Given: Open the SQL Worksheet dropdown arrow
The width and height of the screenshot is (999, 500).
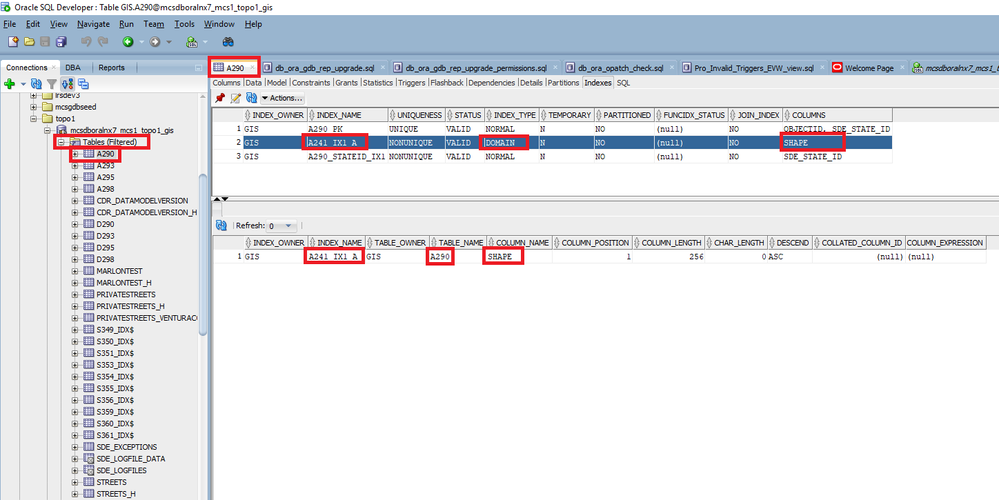Looking at the screenshot, I should click(x=205, y=42).
